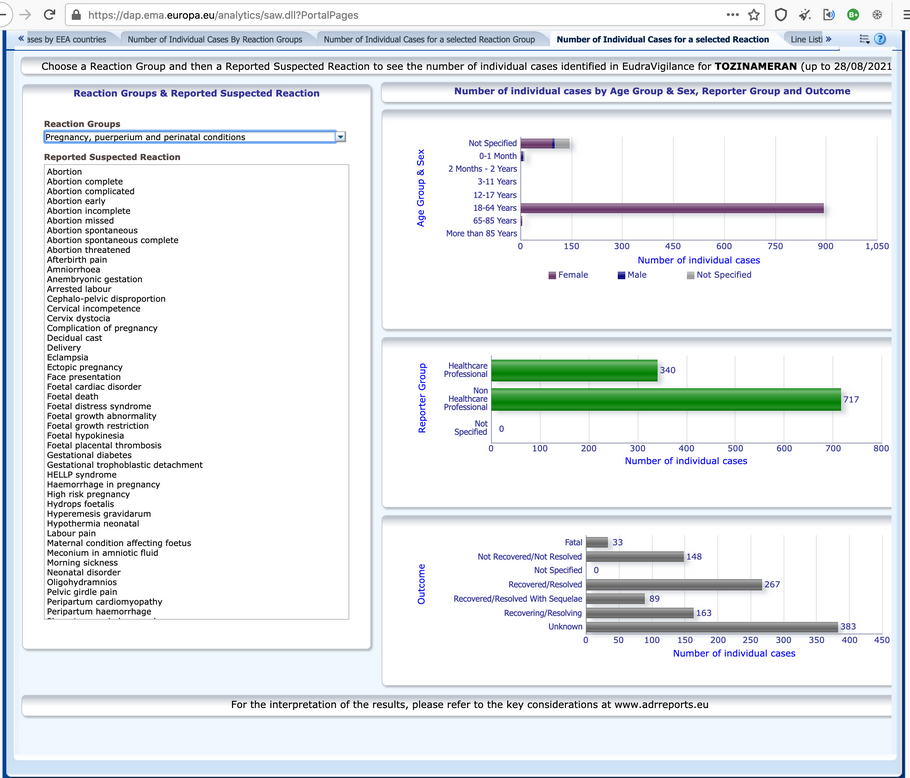The height and width of the screenshot is (778, 910).
Task: Select HELLP syndrome reaction
Action: coord(82,475)
